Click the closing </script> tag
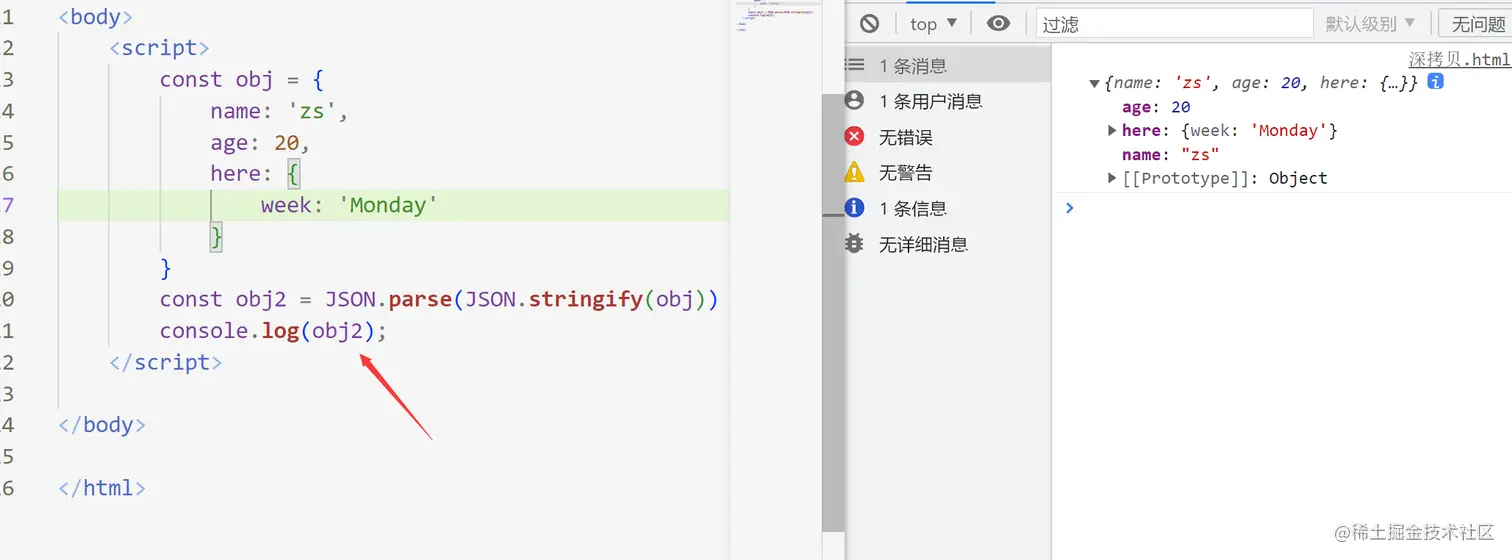The height and width of the screenshot is (560, 1512). pyautogui.click(x=165, y=362)
